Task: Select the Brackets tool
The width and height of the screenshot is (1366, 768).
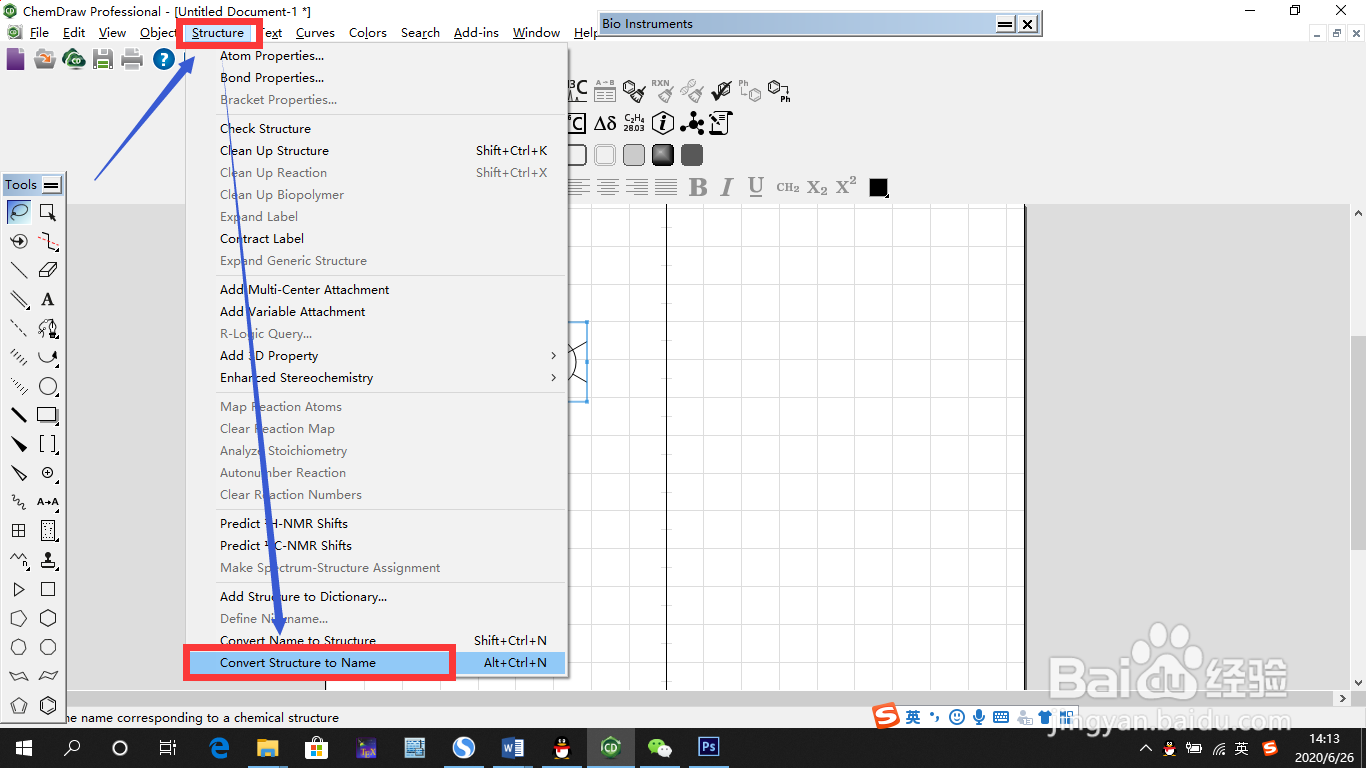Action: 47,444
